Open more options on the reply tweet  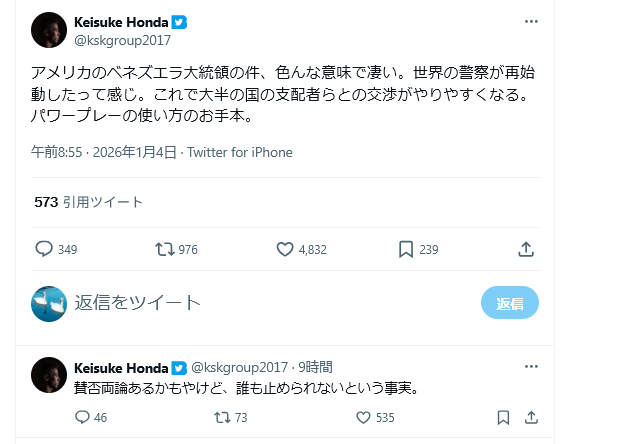[x=531, y=366]
